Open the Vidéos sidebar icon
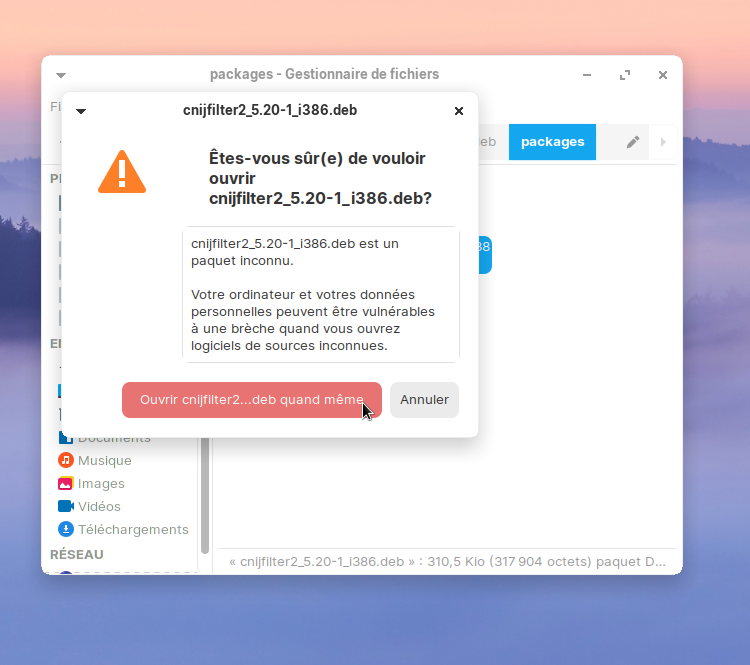Screen dimensions: 750x665 click(66, 506)
